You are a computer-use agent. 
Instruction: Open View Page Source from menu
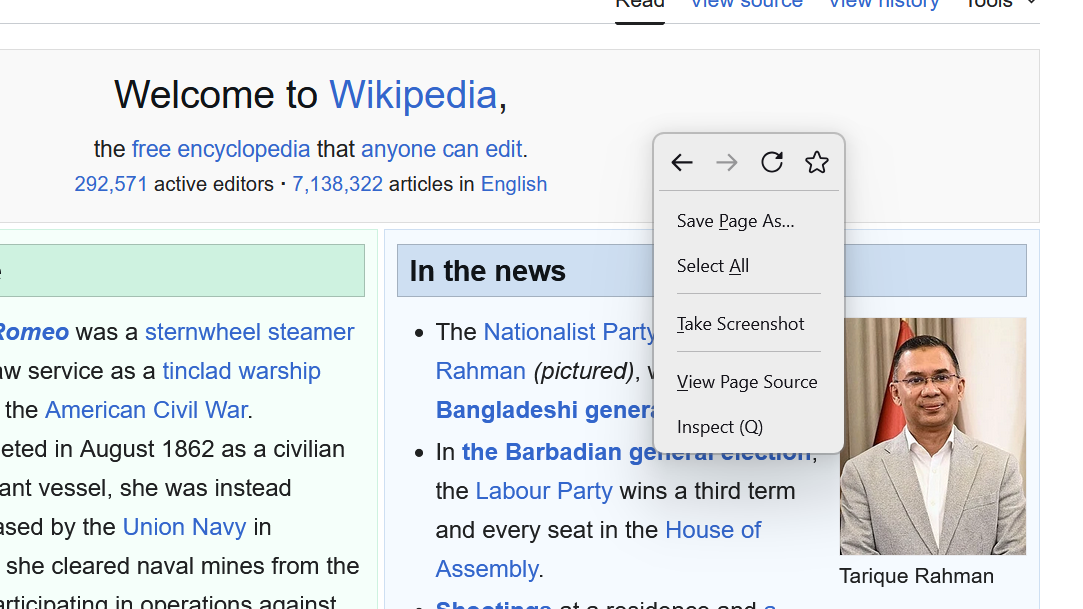point(746,382)
